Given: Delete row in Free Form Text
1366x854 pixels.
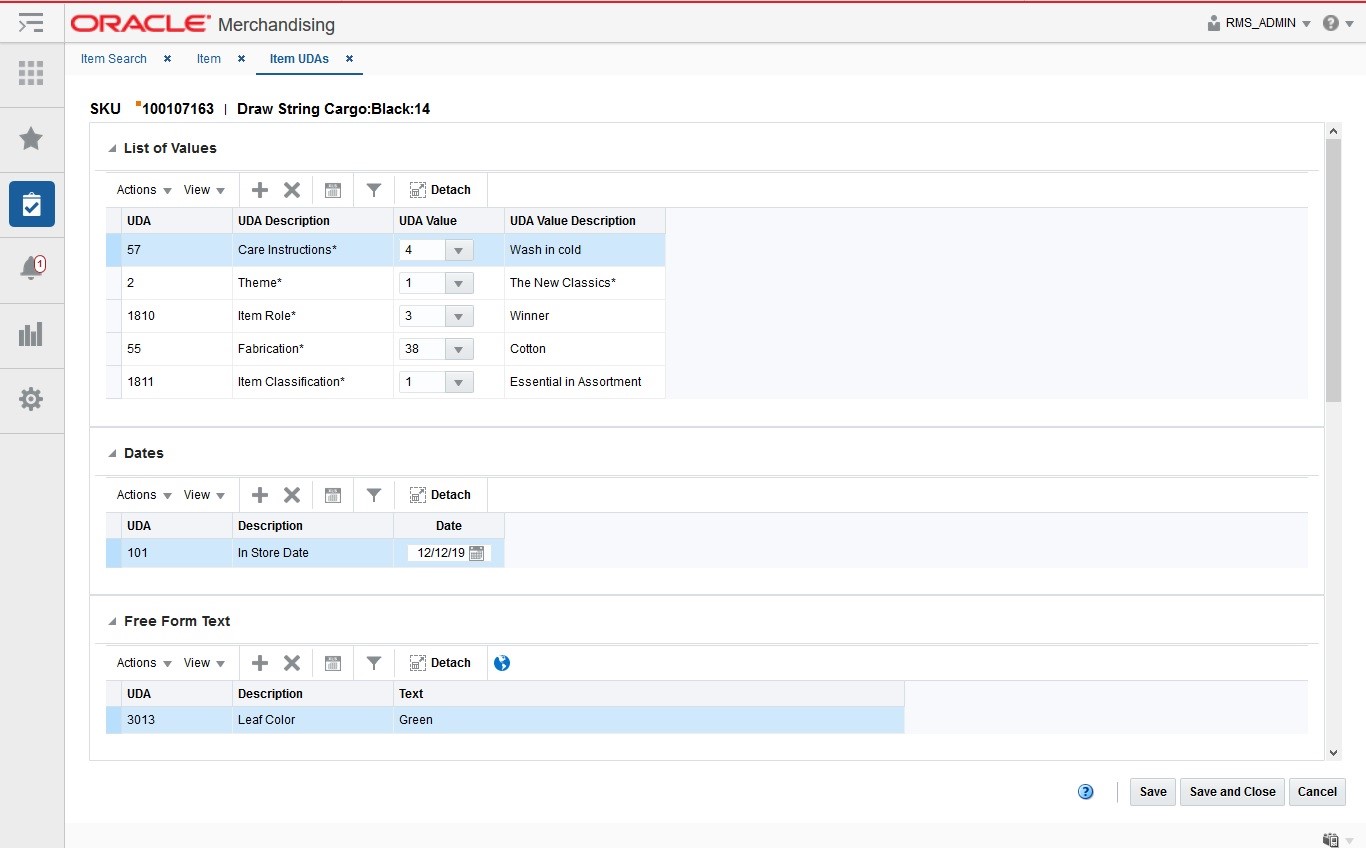Looking at the screenshot, I should (x=292, y=663).
